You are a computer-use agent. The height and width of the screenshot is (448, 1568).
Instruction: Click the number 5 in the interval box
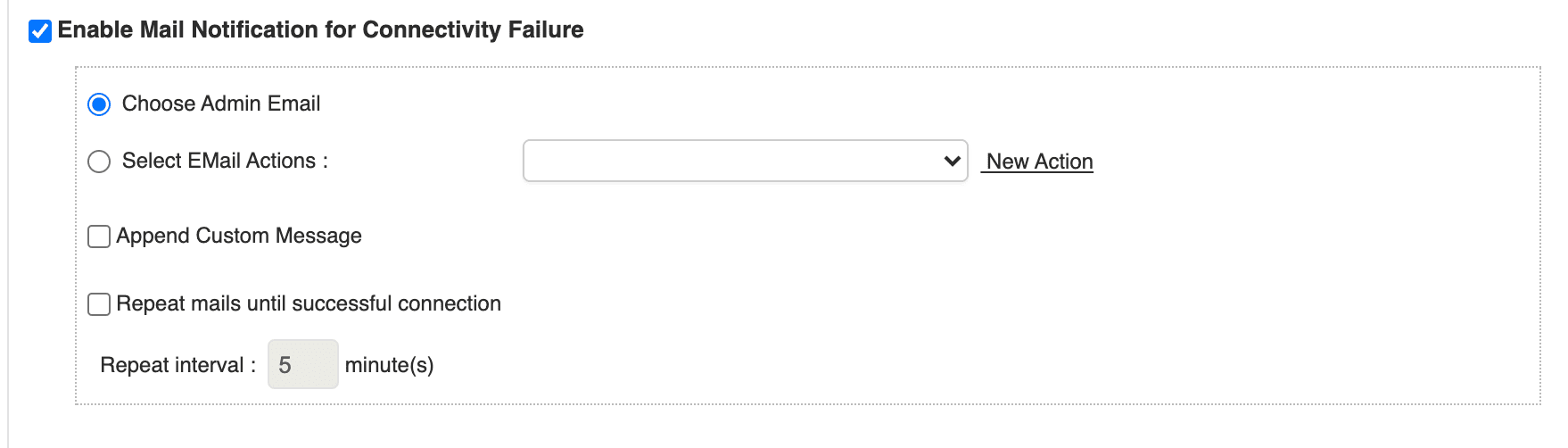pyautogui.click(x=285, y=365)
